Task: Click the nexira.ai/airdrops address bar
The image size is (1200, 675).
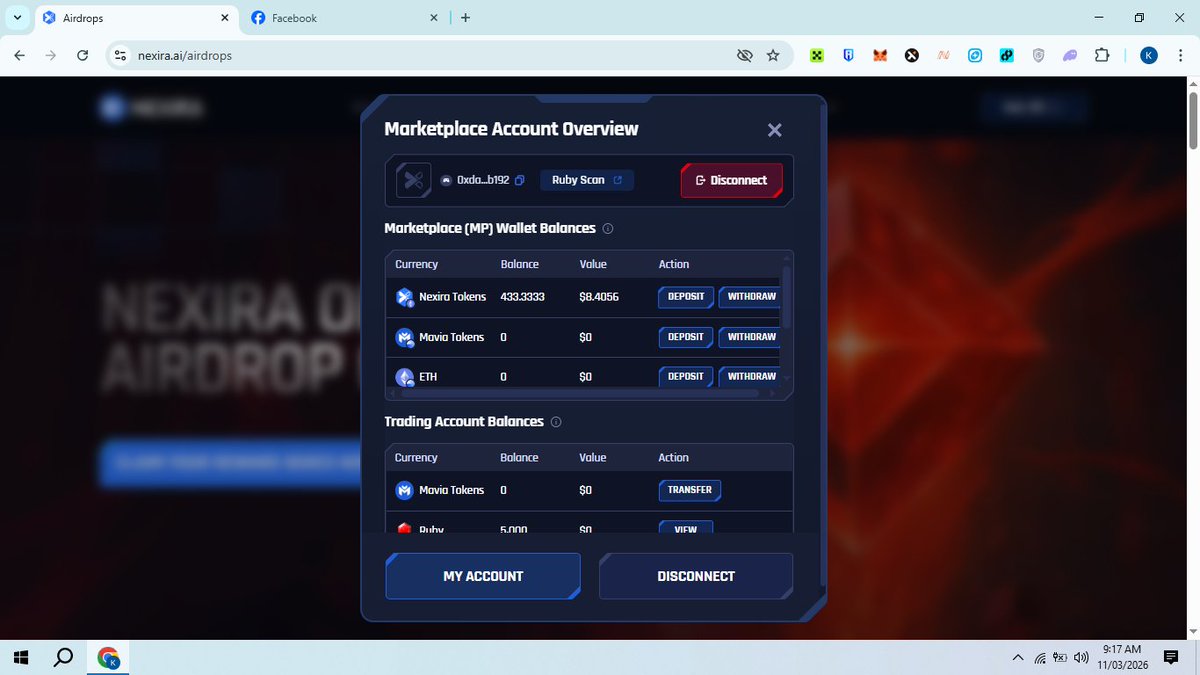Action: click(x=430, y=56)
